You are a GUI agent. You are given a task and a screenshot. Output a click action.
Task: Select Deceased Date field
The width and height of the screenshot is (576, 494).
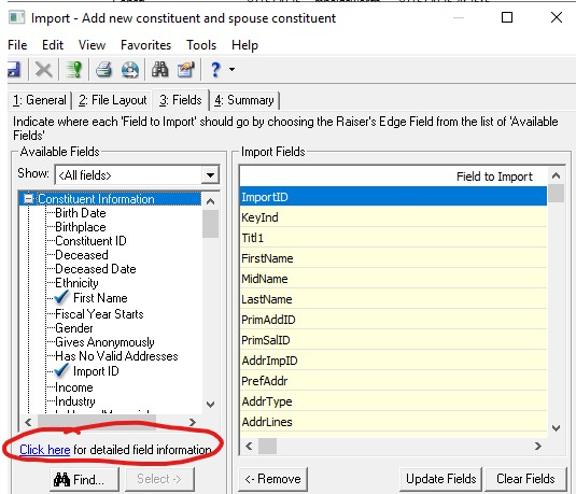pyautogui.click(x=96, y=269)
